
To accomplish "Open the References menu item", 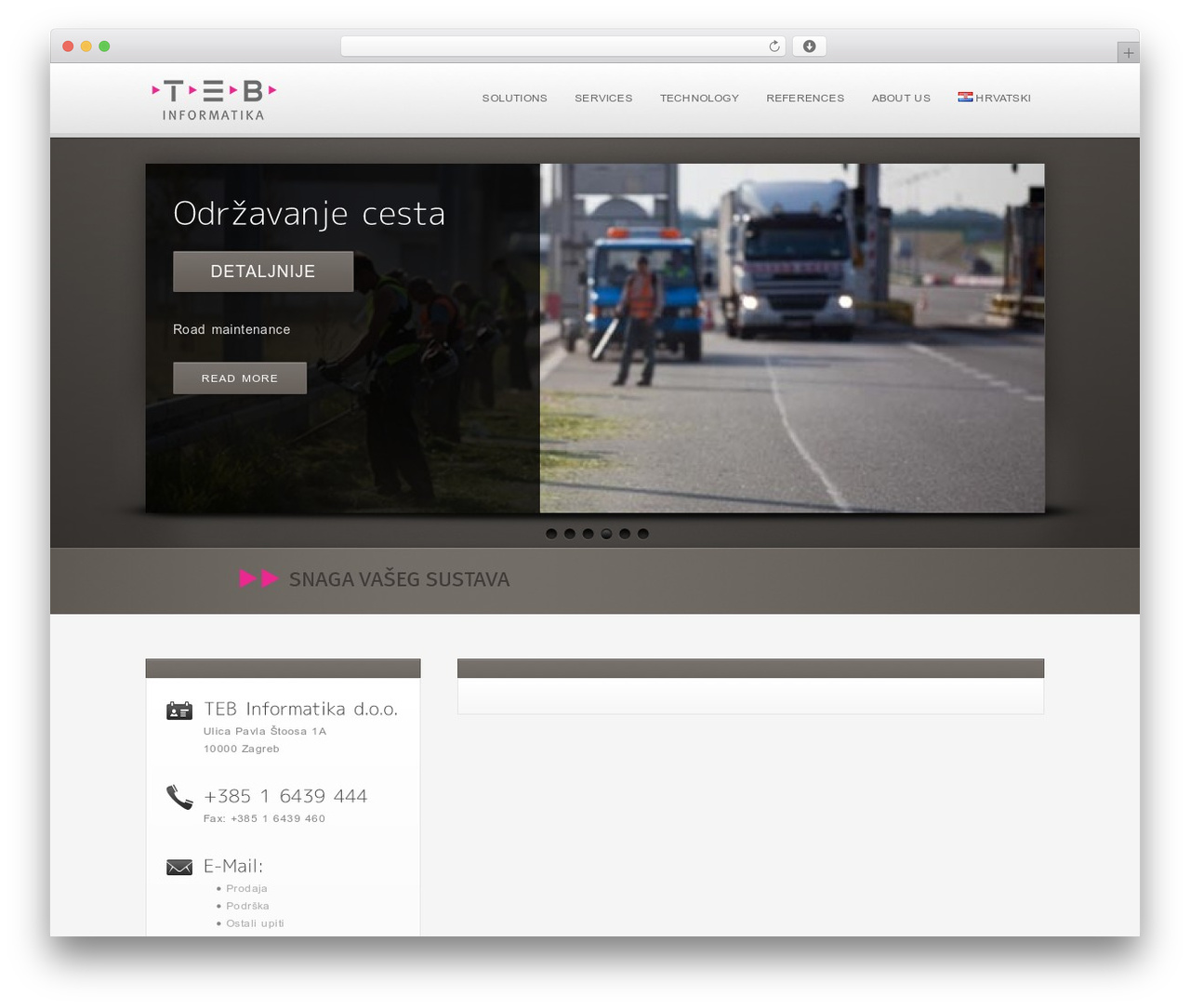I will pyautogui.click(x=805, y=98).
